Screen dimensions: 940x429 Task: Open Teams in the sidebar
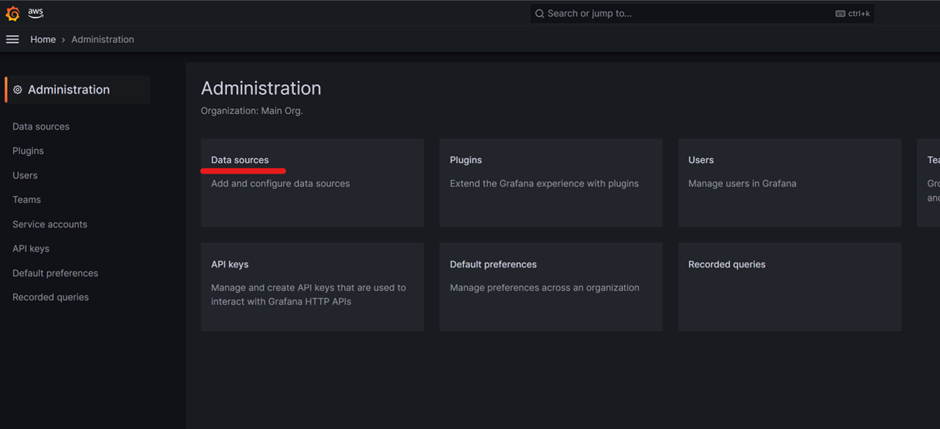pos(27,200)
